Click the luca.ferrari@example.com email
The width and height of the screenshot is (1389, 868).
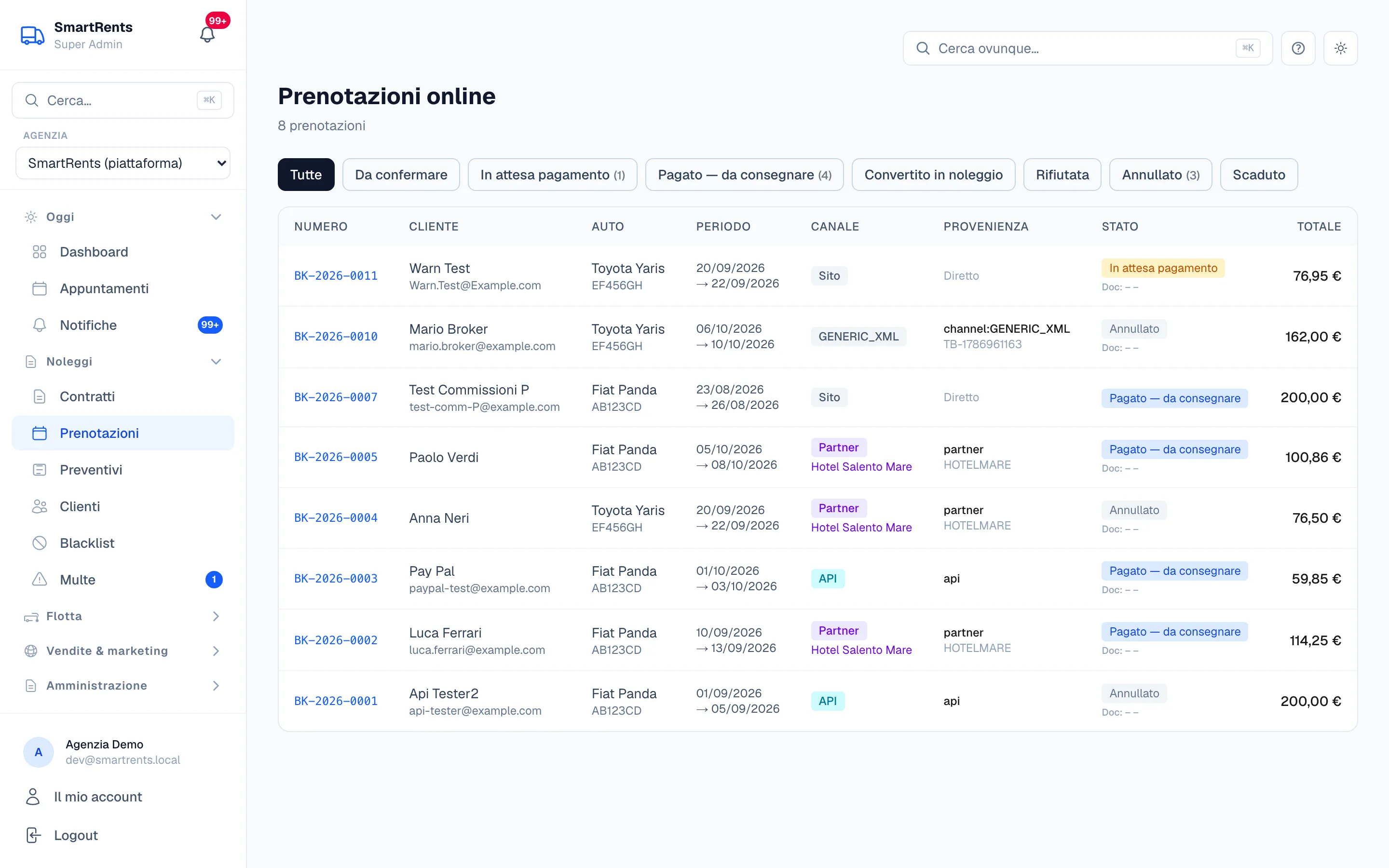point(477,650)
